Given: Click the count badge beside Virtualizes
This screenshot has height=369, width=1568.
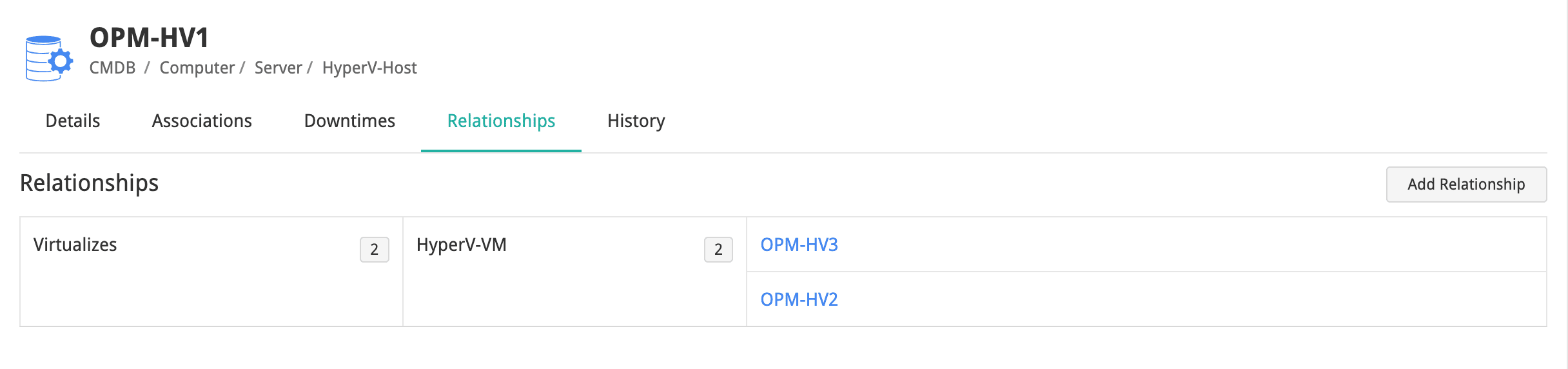Looking at the screenshot, I should click(374, 250).
